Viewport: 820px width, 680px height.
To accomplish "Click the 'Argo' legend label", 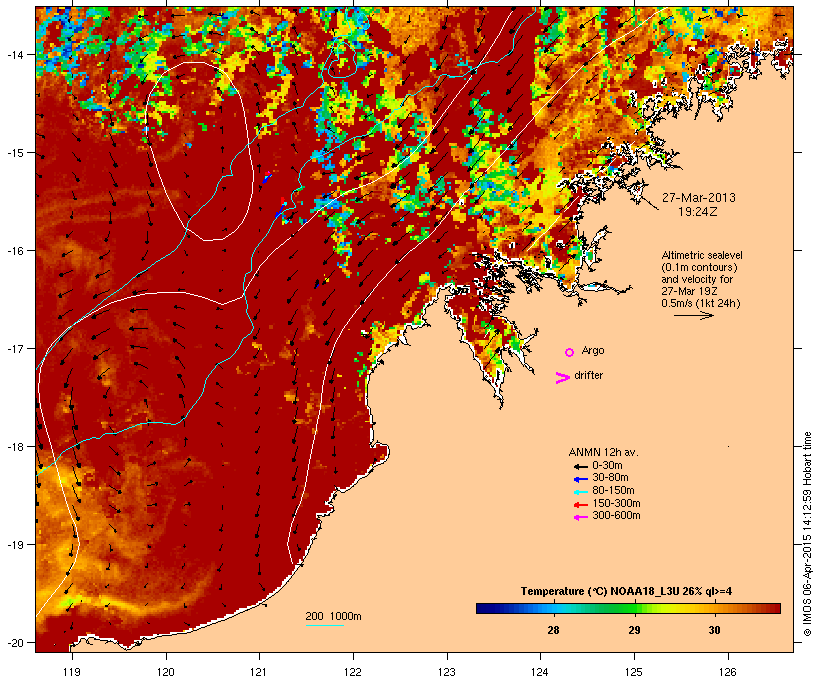I will point(593,350).
